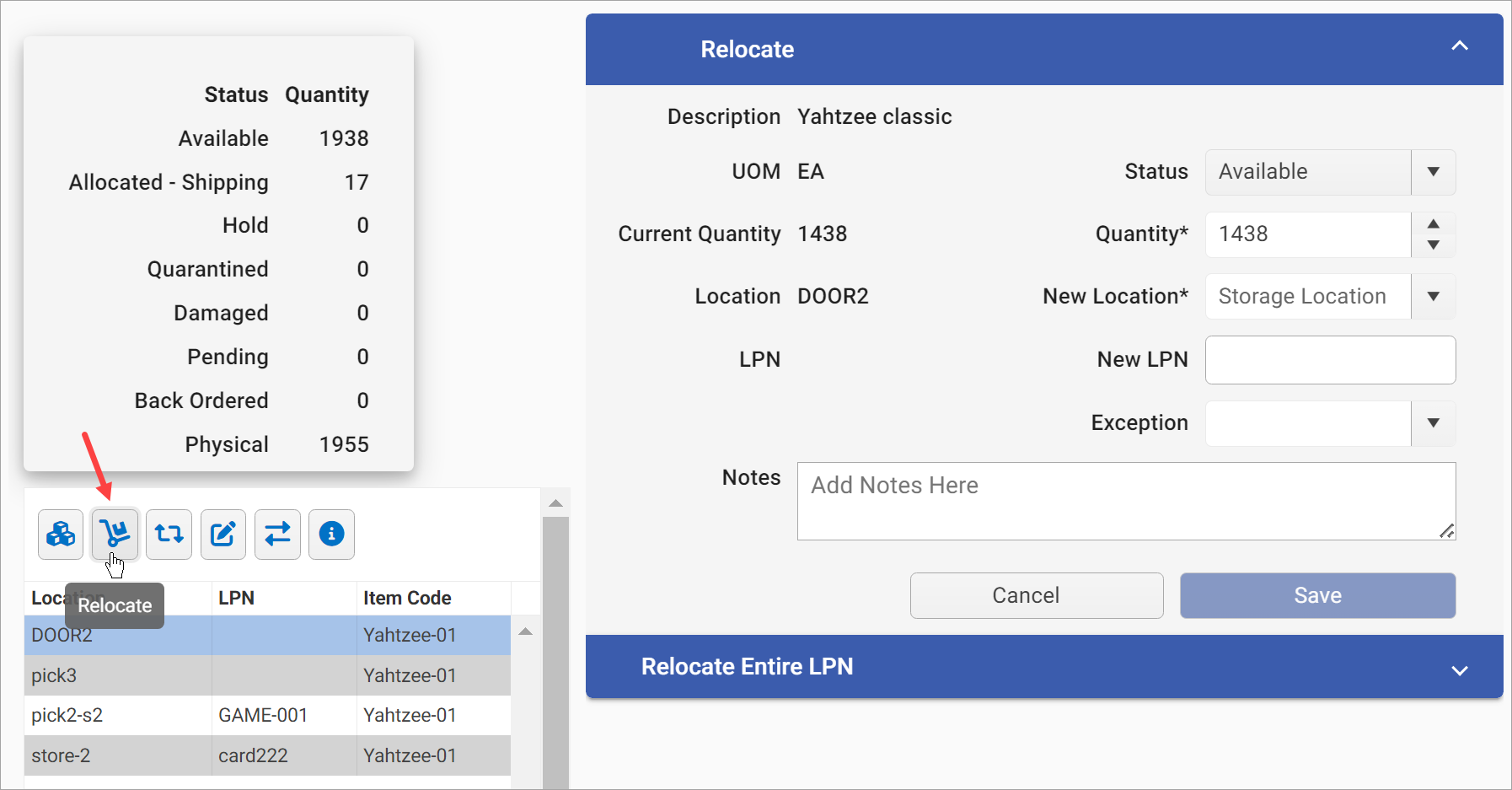Select the inventory boxes icon
This screenshot has height=790, width=1512.
[x=60, y=534]
